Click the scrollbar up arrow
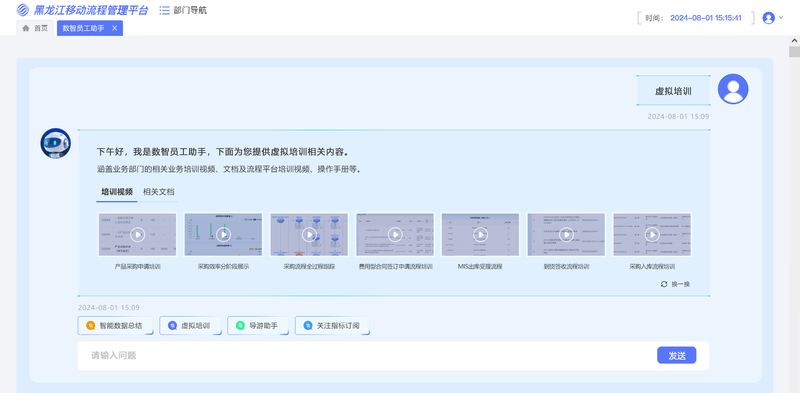This screenshot has height=393, width=800. click(794, 40)
